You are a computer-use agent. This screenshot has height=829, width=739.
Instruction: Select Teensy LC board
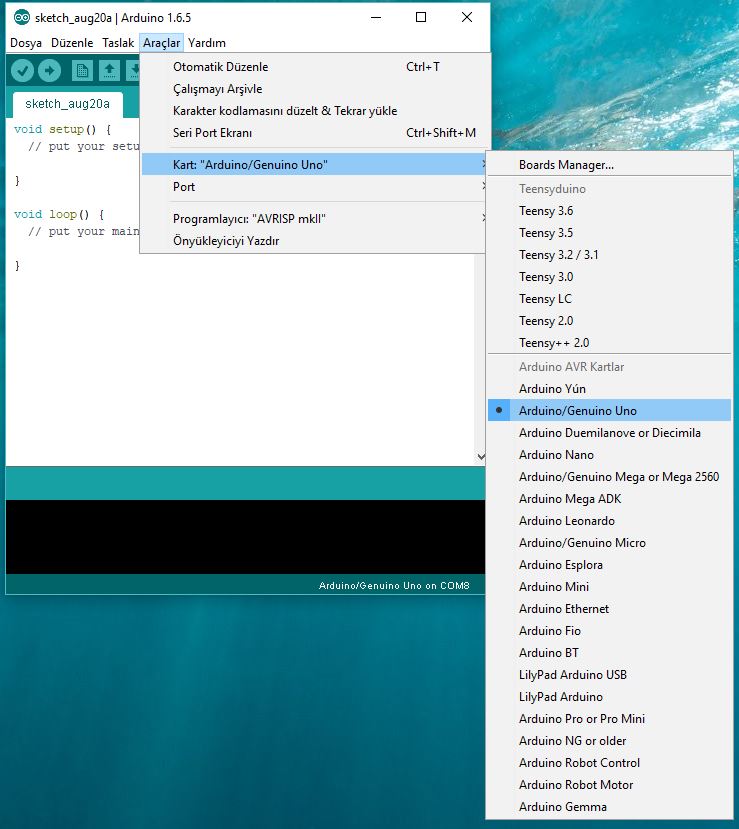pos(609,299)
